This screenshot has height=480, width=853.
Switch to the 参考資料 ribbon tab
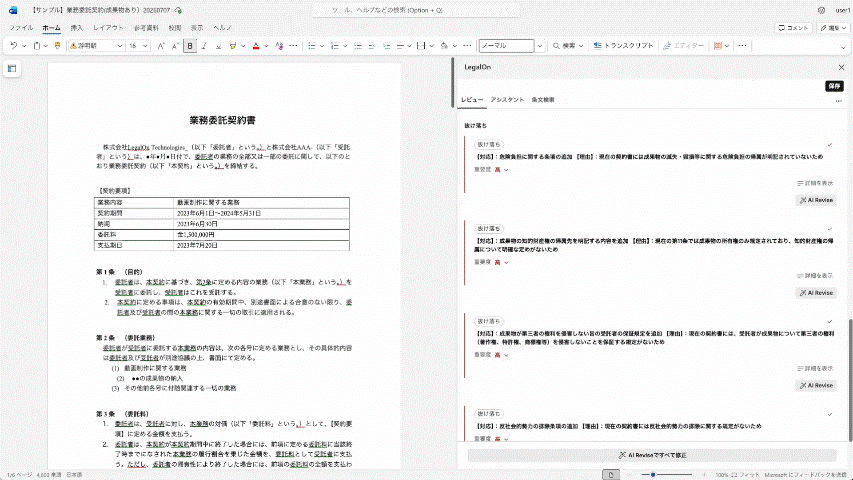click(x=146, y=28)
